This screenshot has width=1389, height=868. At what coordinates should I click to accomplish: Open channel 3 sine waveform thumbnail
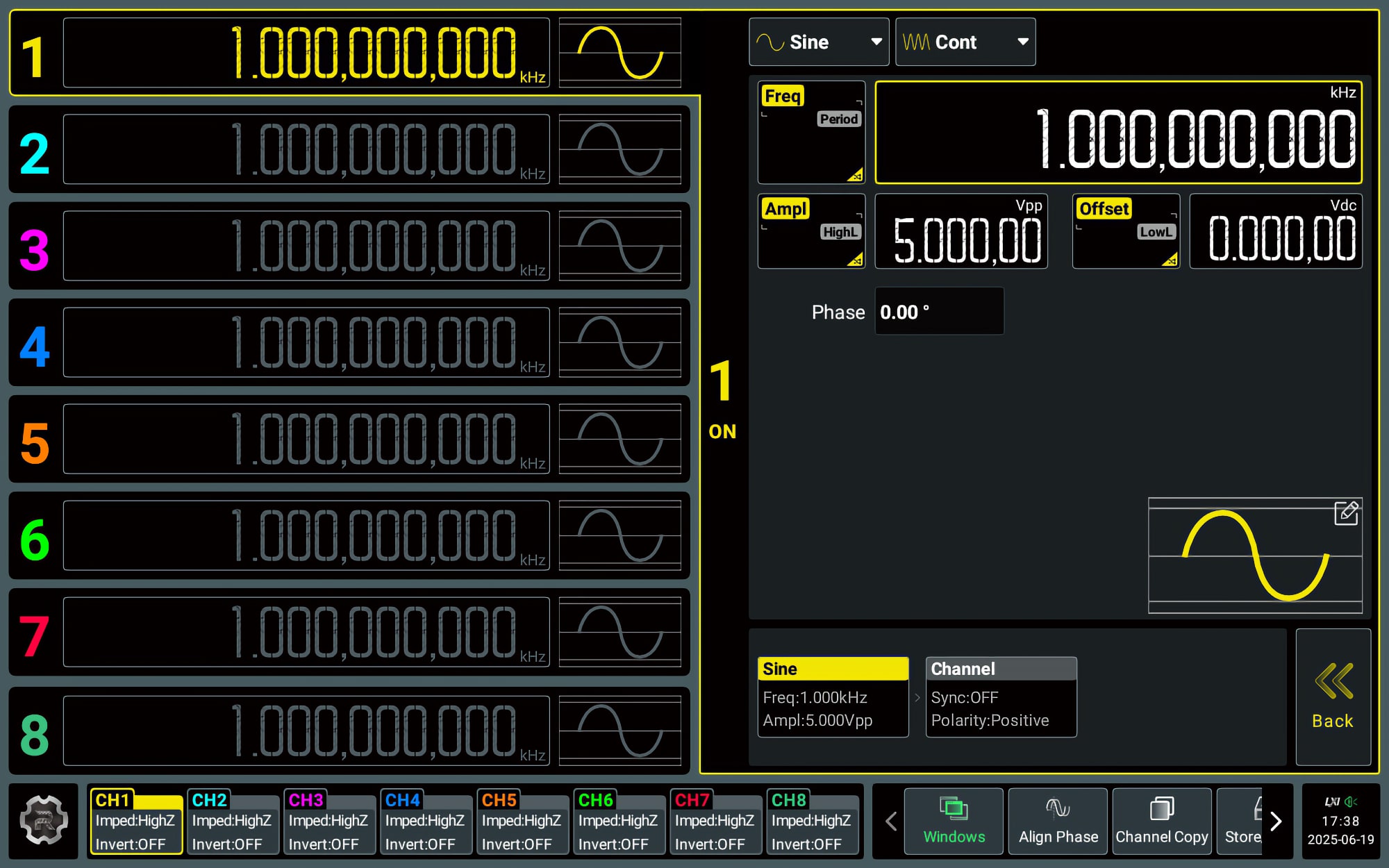[x=620, y=246]
